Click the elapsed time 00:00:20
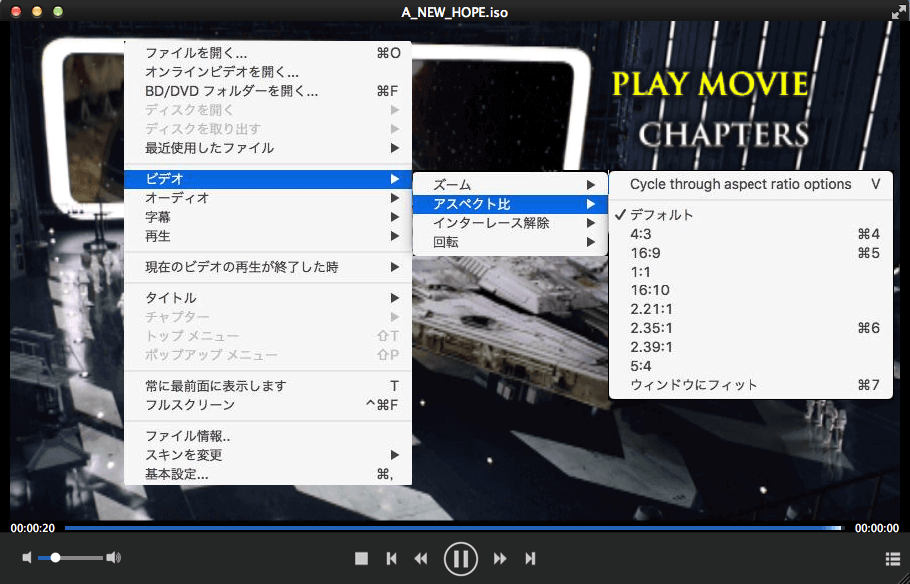This screenshot has width=910, height=584. pyautogui.click(x=32, y=528)
